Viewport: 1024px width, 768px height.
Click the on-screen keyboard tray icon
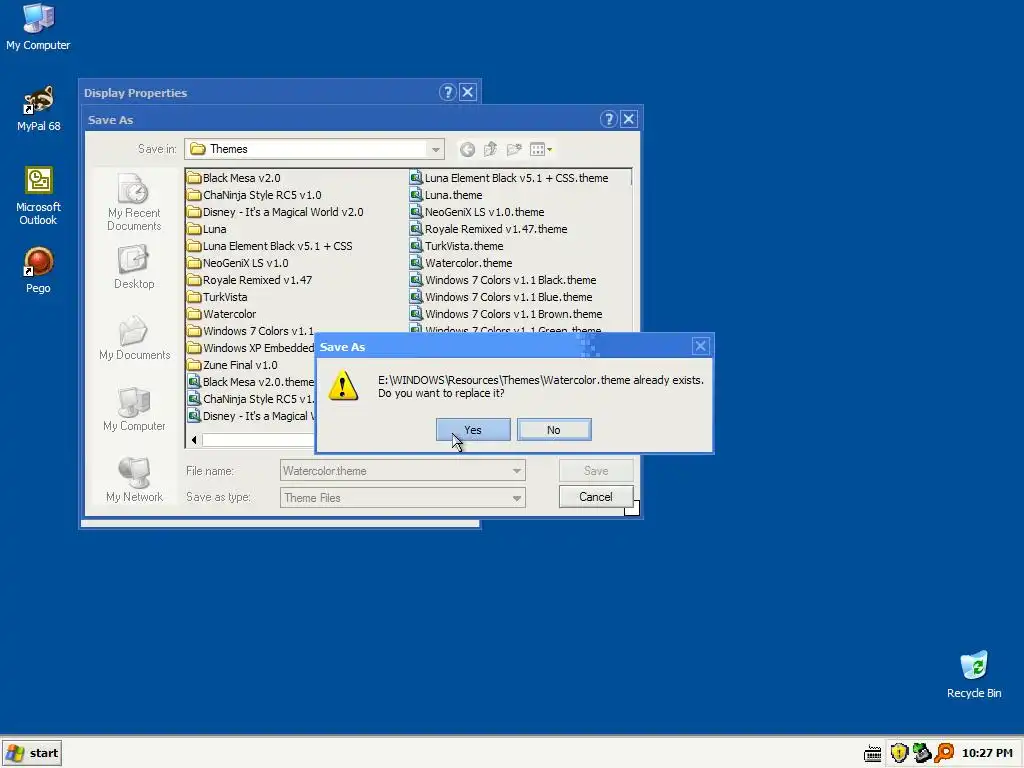(x=872, y=754)
